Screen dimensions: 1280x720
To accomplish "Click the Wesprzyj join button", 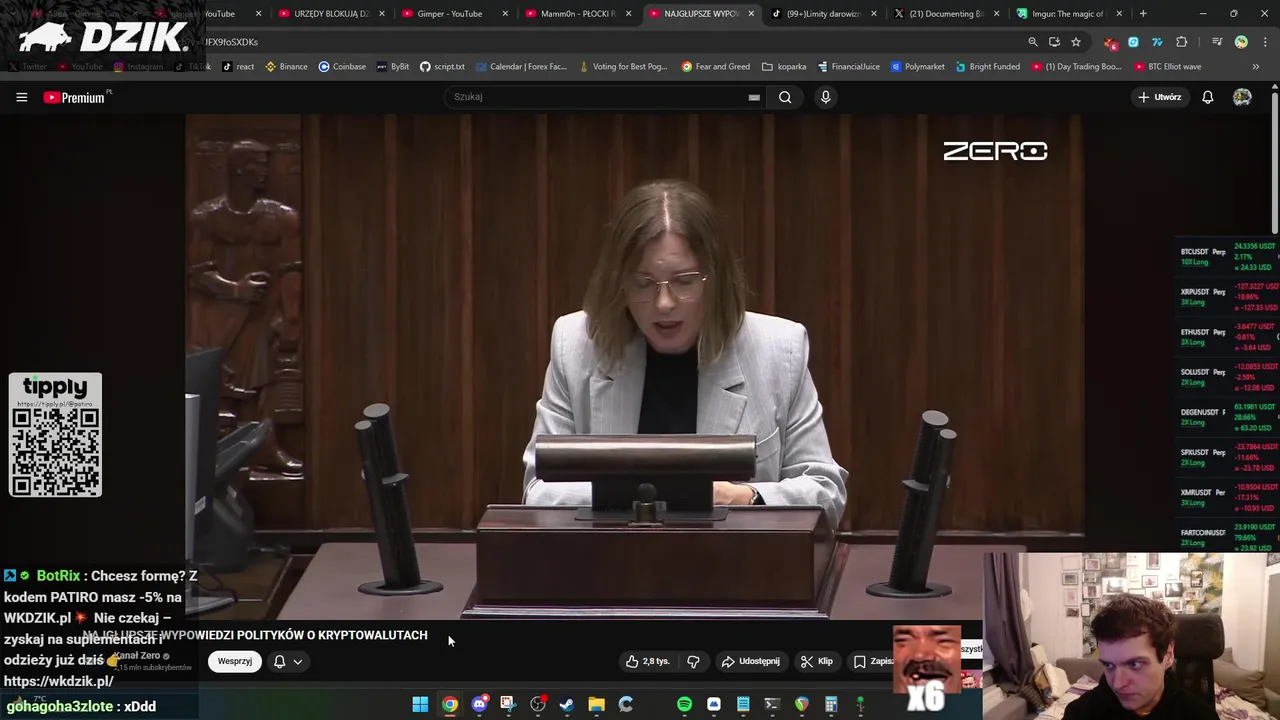I will coord(235,661).
